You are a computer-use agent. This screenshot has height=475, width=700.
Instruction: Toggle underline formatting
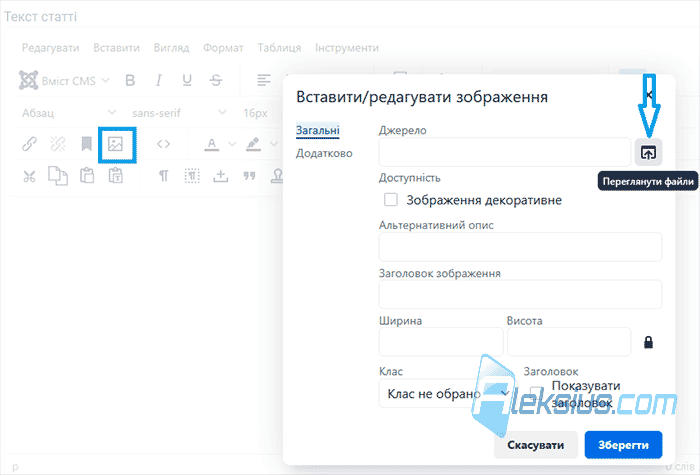click(x=187, y=80)
